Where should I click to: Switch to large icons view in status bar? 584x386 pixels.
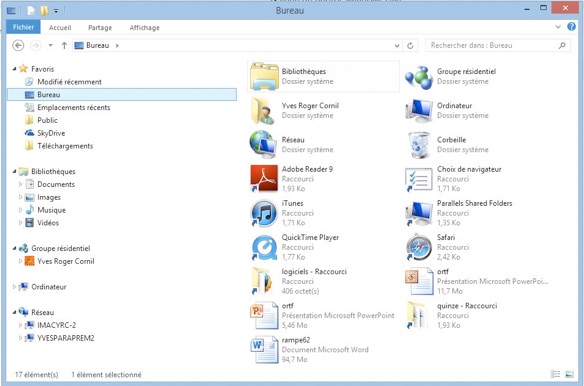[x=569, y=374]
